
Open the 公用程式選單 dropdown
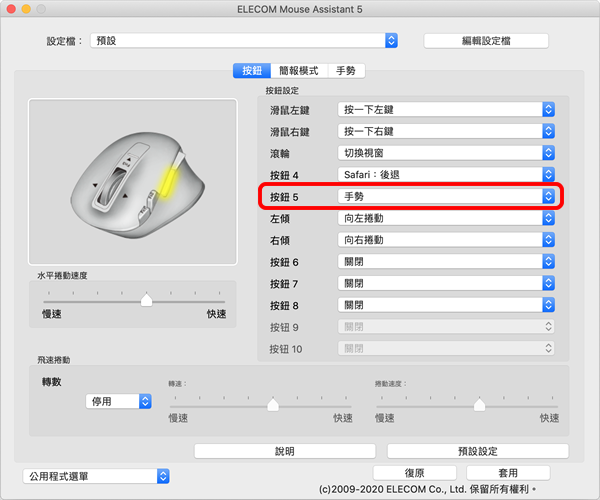(96, 476)
